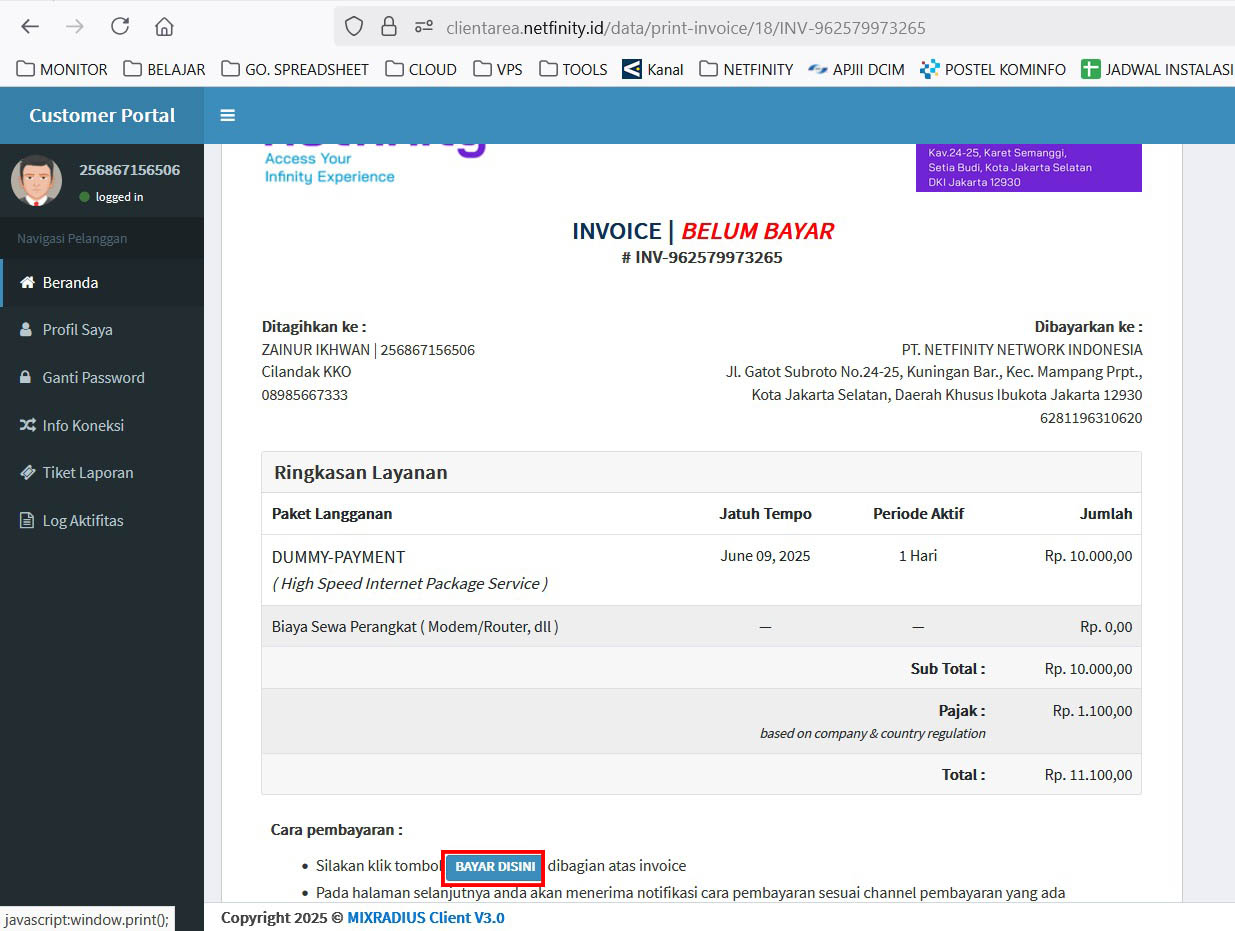Open Beranda in the sidebar
Viewport: 1235px width, 931px height.
70,283
